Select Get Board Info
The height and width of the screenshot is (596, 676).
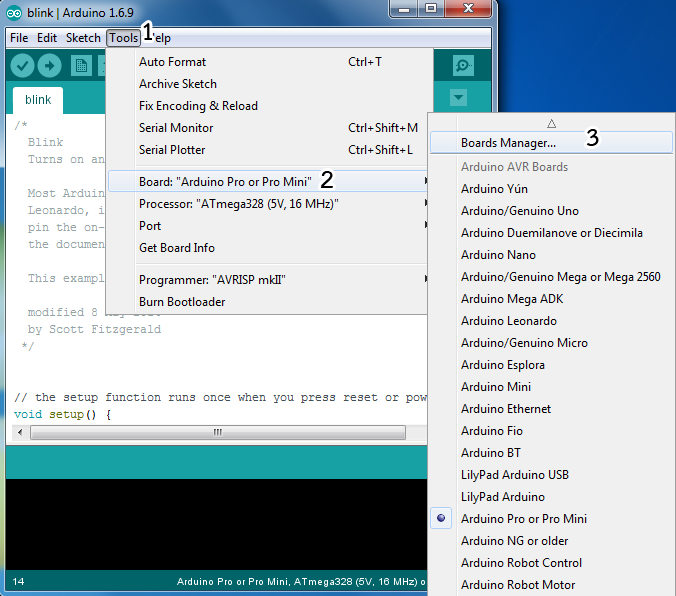pyautogui.click(x=268, y=248)
